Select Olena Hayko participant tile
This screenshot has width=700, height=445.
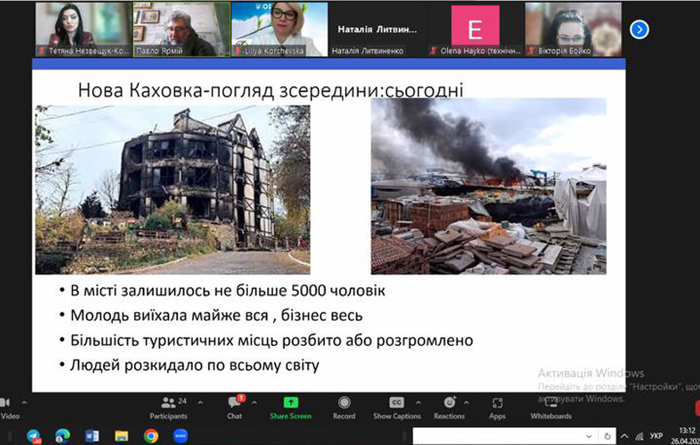click(x=475, y=29)
